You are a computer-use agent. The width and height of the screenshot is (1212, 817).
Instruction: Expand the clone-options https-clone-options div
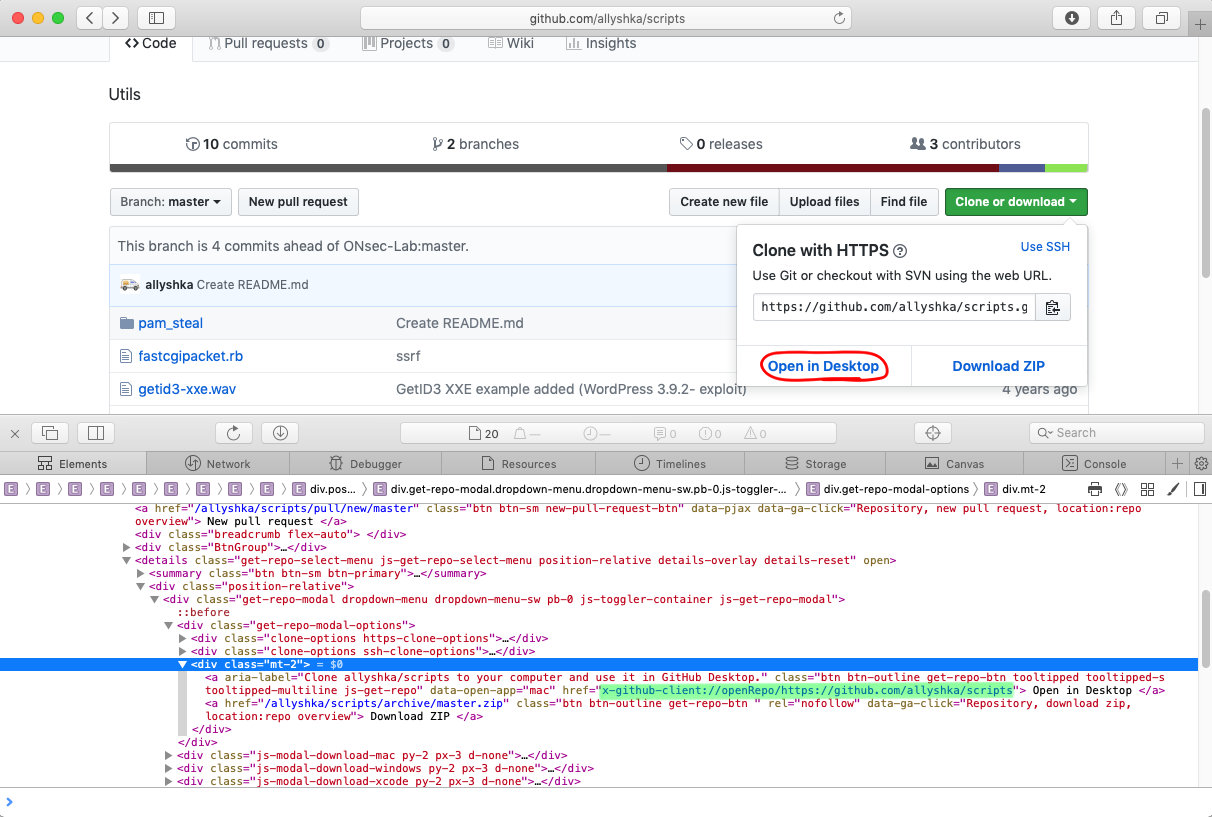coord(182,638)
